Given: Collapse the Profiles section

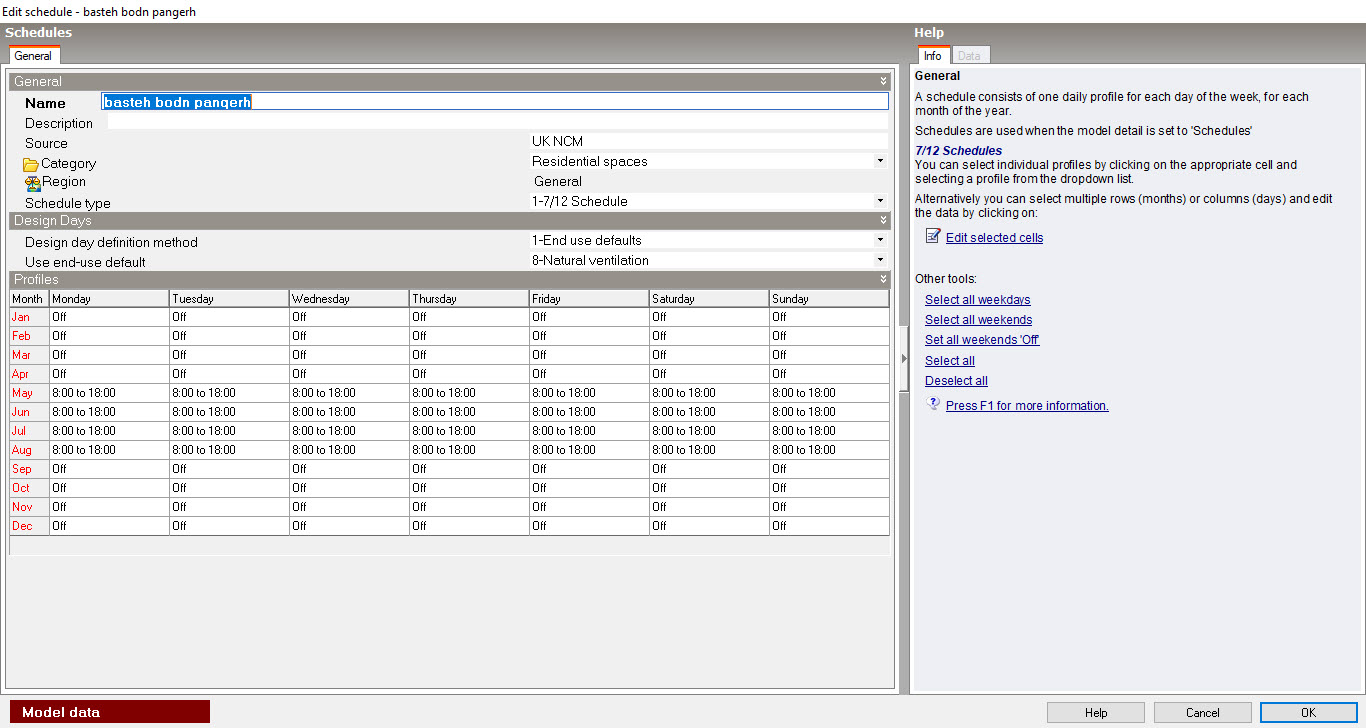Looking at the screenshot, I should point(884,279).
